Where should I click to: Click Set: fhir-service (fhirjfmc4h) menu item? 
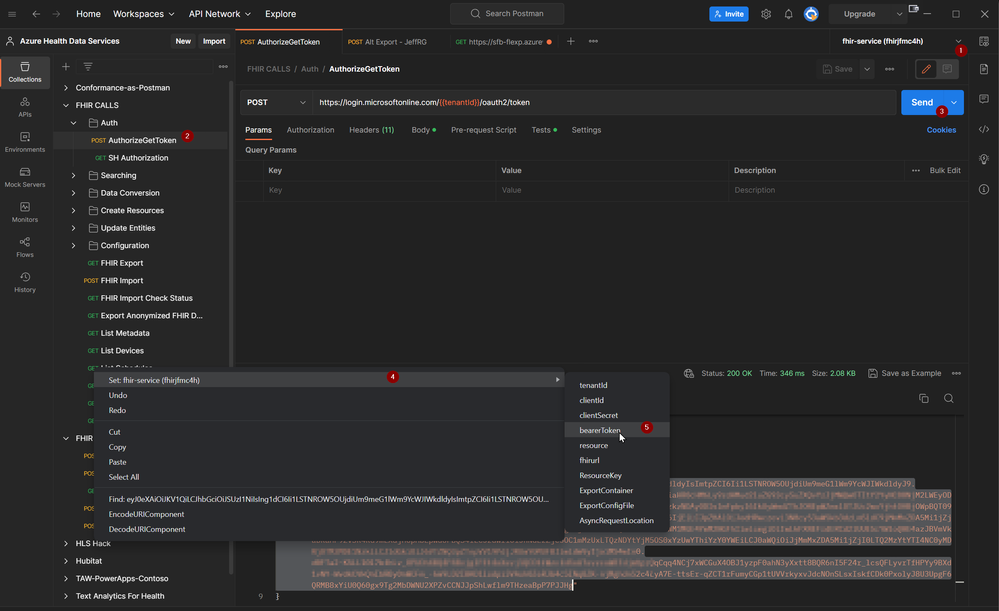tap(328, 380)
